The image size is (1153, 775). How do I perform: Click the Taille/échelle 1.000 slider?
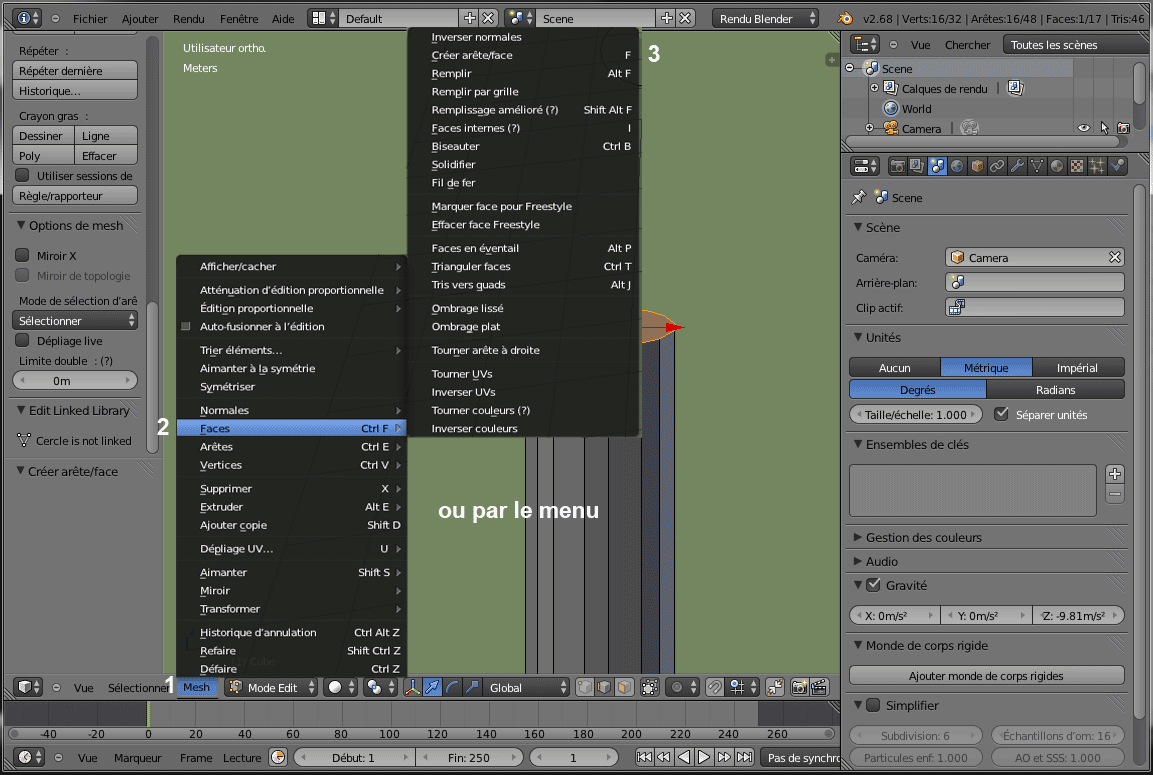(915, 415)
